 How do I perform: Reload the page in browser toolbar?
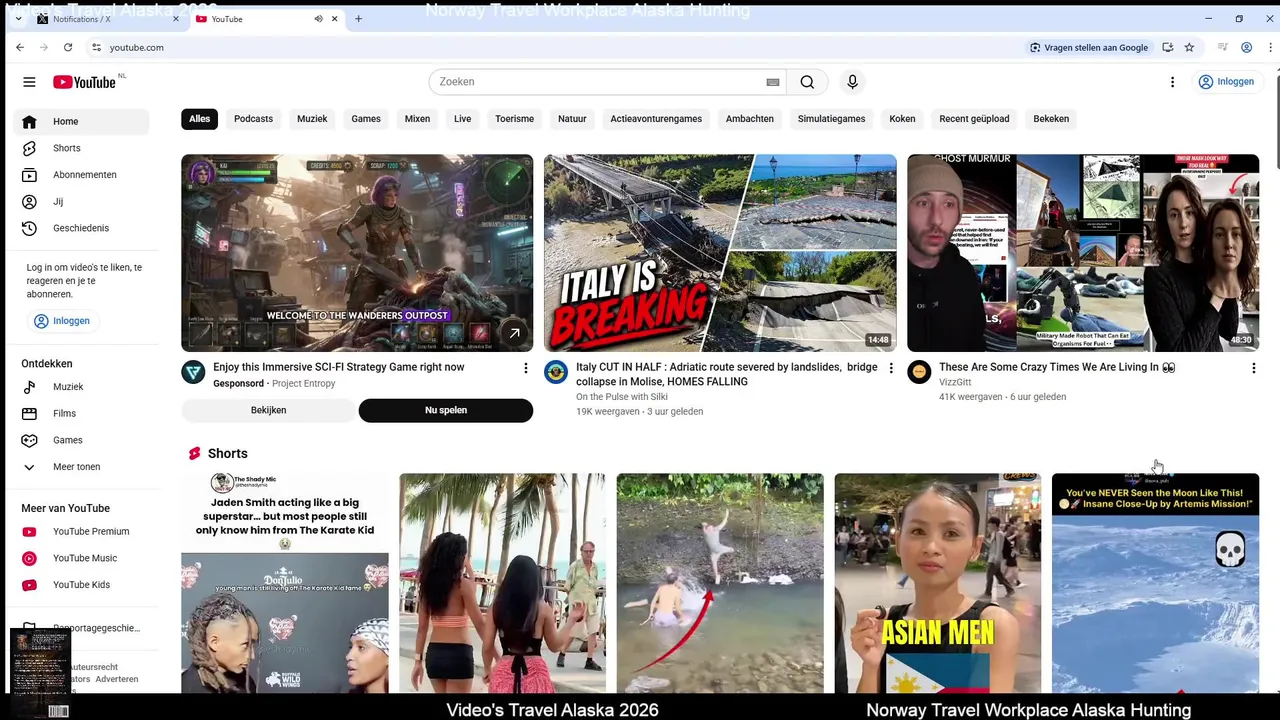tap(68, 47)
